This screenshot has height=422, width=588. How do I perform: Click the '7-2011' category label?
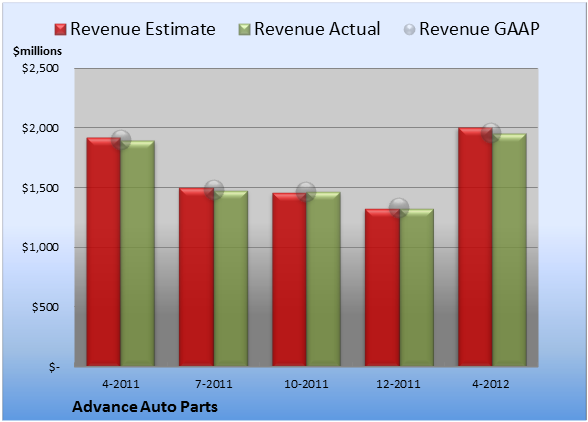pyautogui.click(x=214, y=384)
